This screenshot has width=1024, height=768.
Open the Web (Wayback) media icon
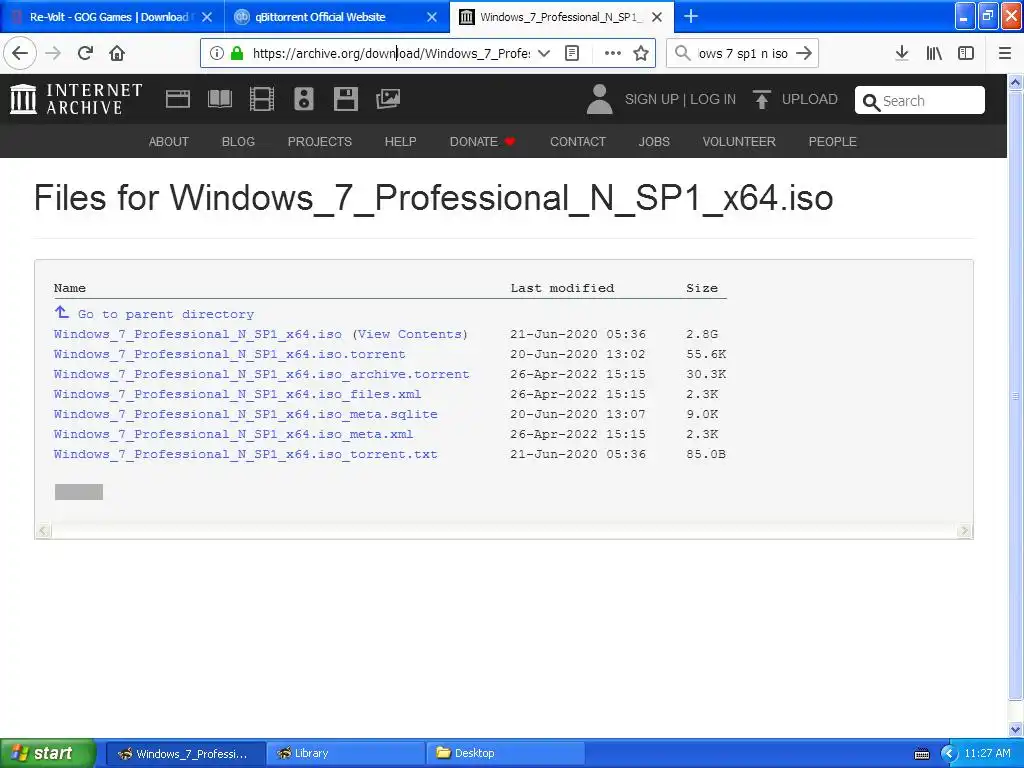click(x=178, y=99)
